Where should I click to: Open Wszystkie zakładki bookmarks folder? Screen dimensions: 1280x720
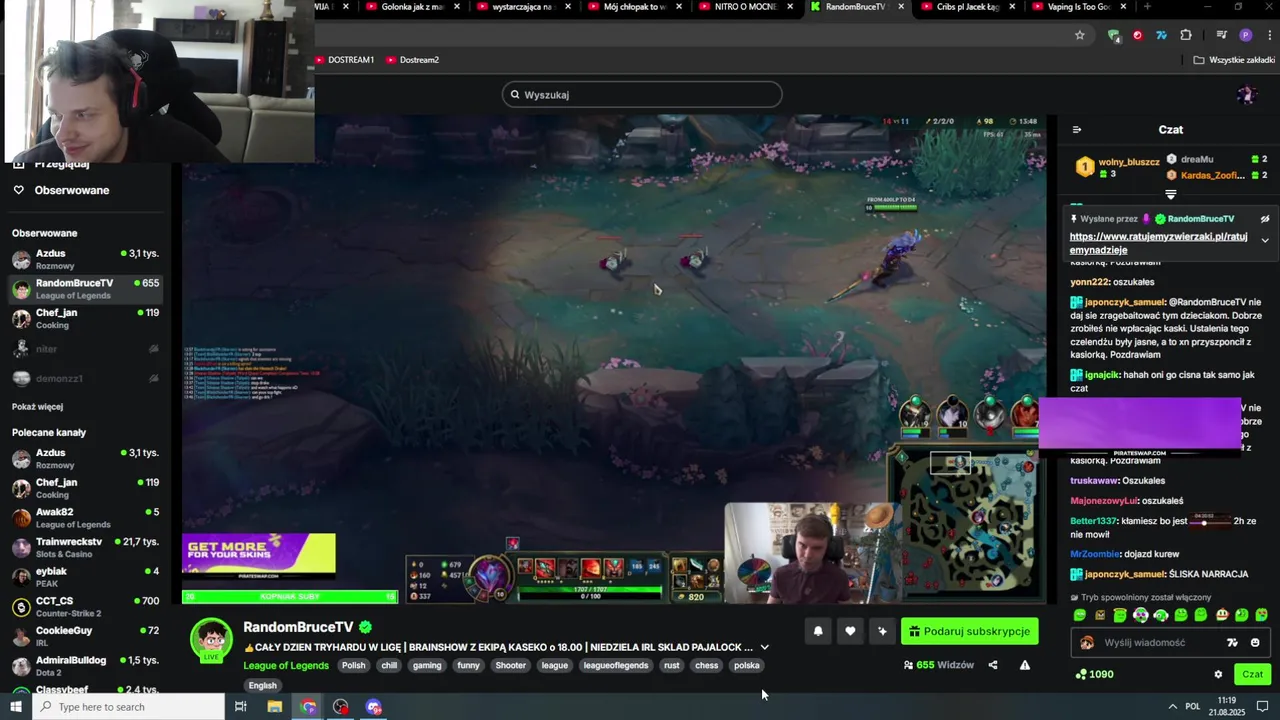pos(1234,60)
